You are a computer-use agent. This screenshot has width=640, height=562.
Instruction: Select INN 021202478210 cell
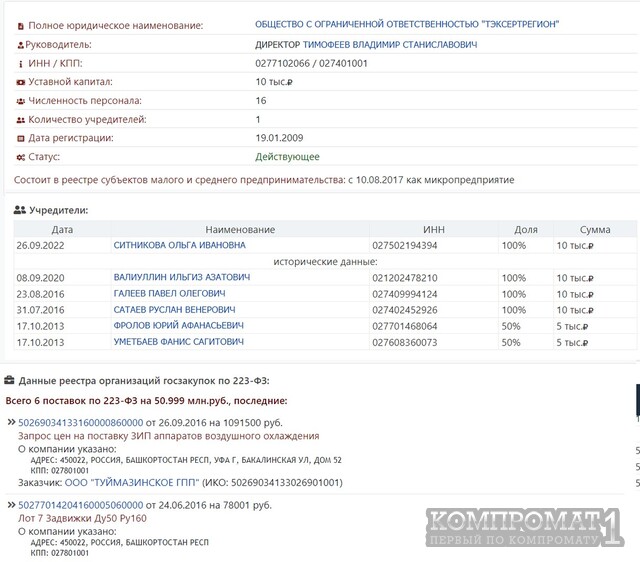point(404,278)
